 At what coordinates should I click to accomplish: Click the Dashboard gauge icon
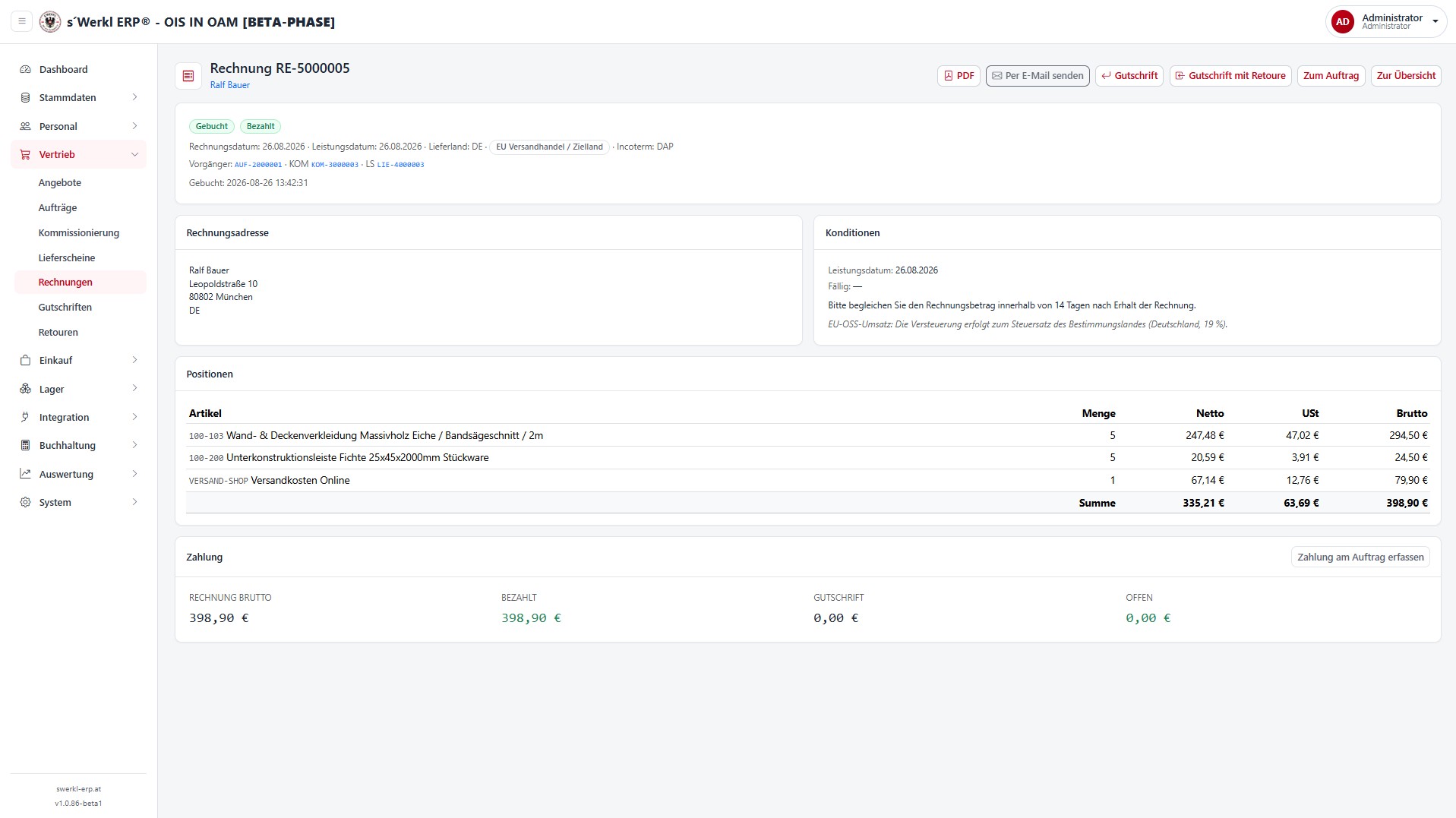[25, 69]
